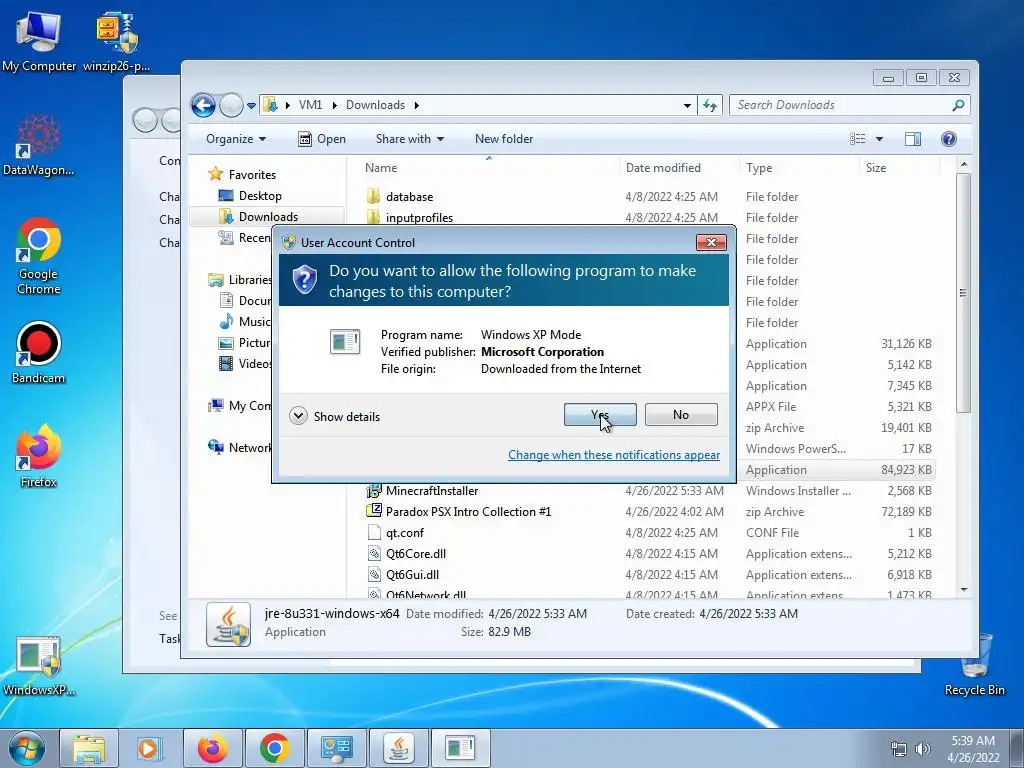Open File Explorer from the taskbar
The image size is (1024, 768).
click(89, 748)
